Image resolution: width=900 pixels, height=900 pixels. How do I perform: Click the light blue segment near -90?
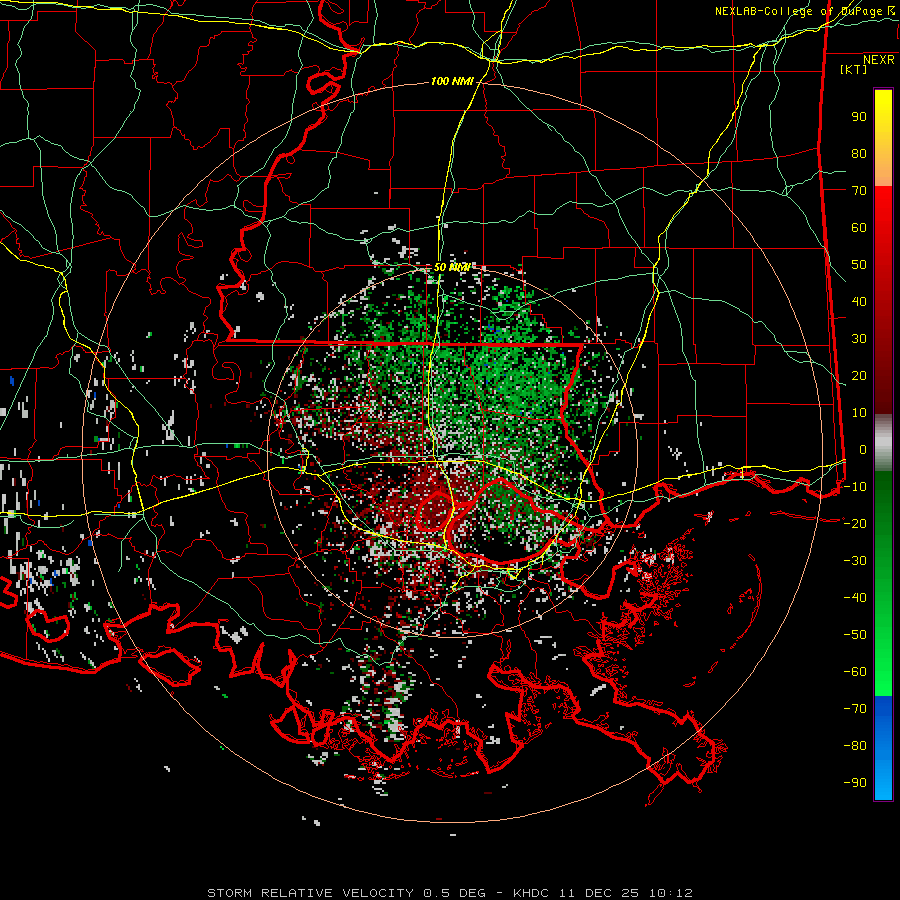(x=883, y=781)
